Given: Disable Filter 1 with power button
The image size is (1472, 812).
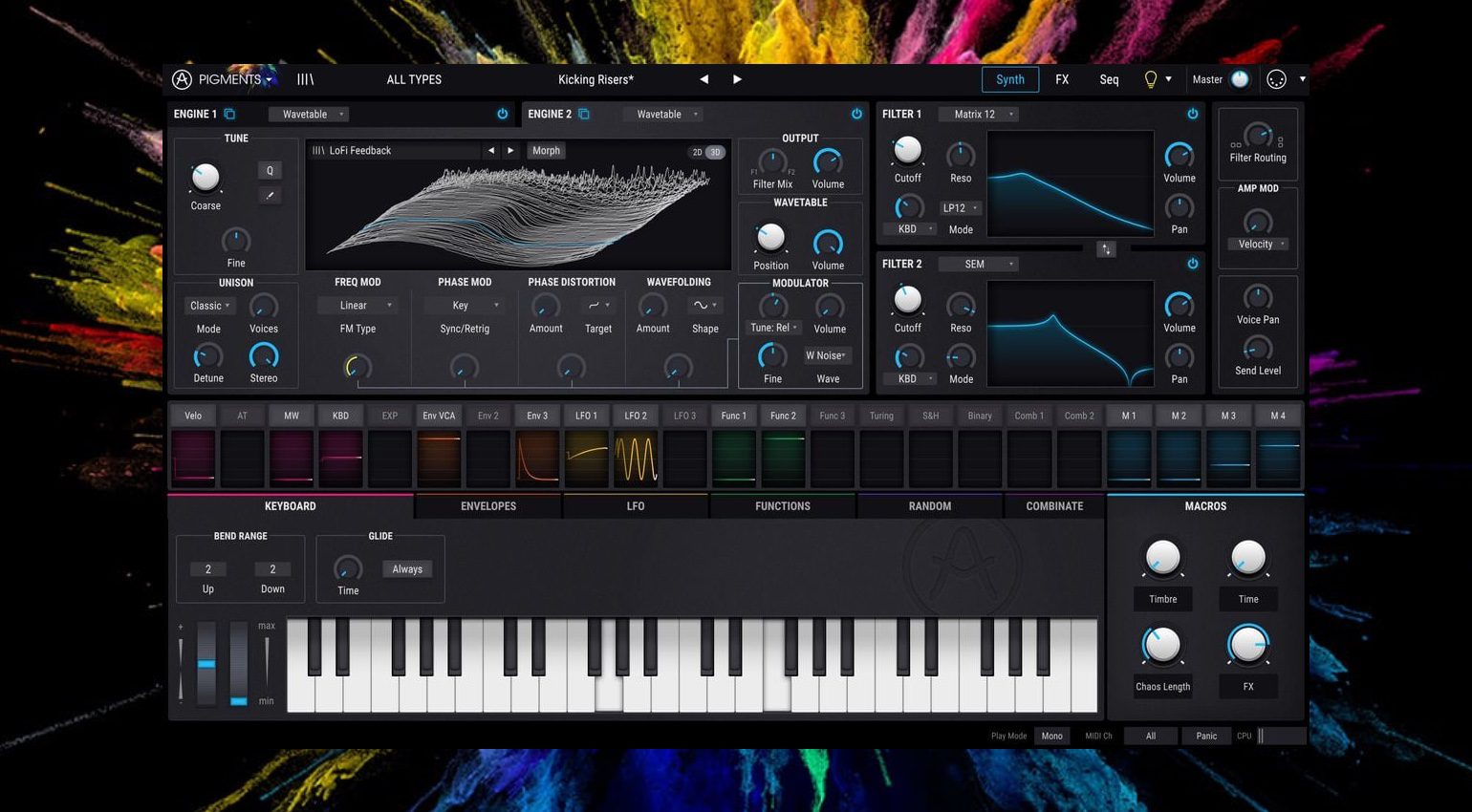Looking at the screenshot, I should (x=1192, y=114).
